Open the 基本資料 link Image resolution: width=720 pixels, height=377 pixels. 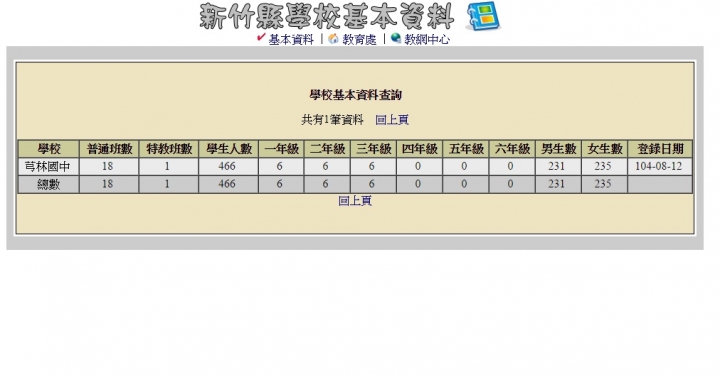291,40
